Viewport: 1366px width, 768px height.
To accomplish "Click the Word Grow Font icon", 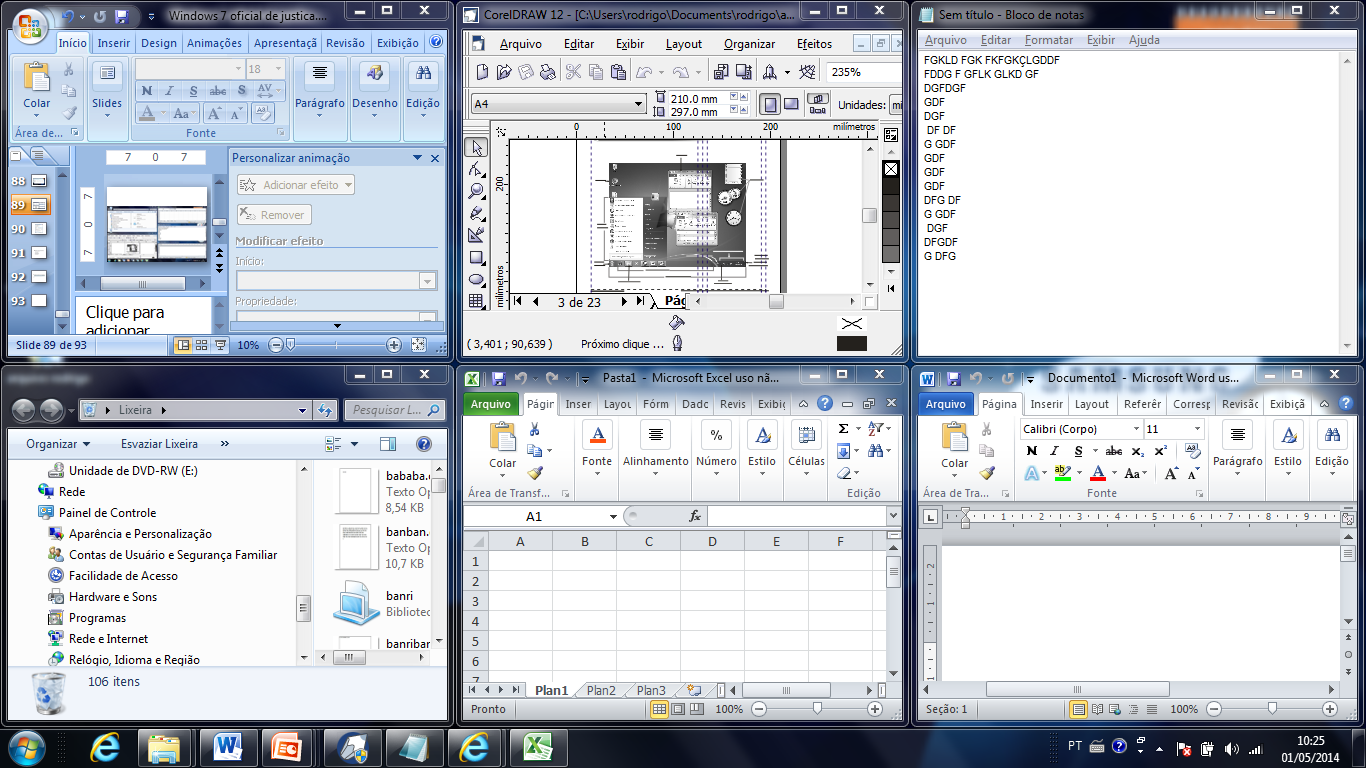I will click(1171, 473).
